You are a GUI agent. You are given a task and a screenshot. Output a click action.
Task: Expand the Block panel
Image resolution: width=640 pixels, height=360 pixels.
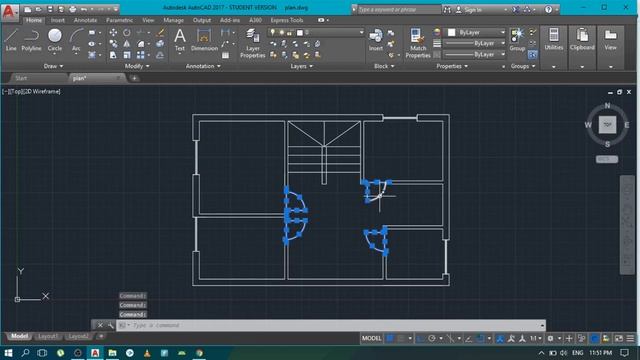pyautogui.click(x=384, y=66)
